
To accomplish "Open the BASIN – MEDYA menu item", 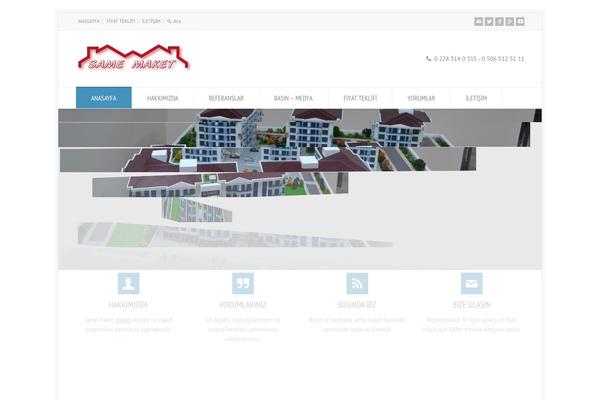I will (x=293, y=98).
